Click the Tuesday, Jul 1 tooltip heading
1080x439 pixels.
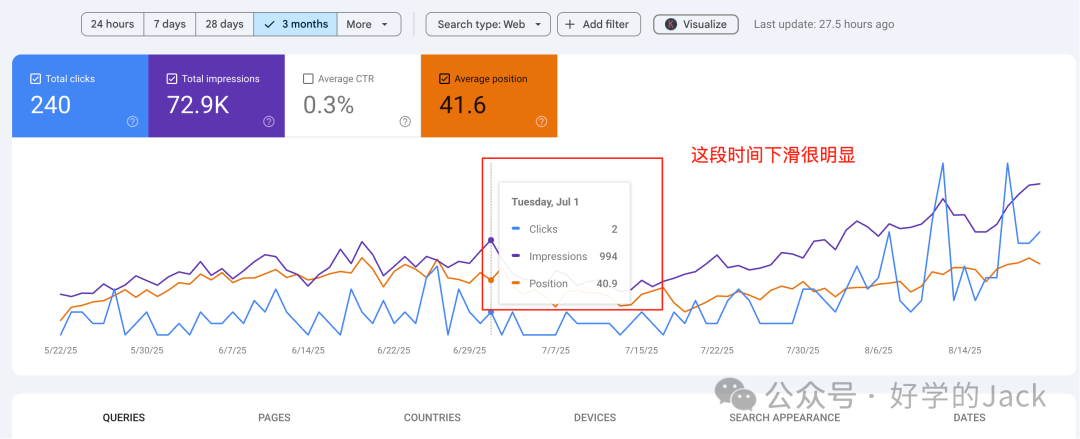[545, 202]
